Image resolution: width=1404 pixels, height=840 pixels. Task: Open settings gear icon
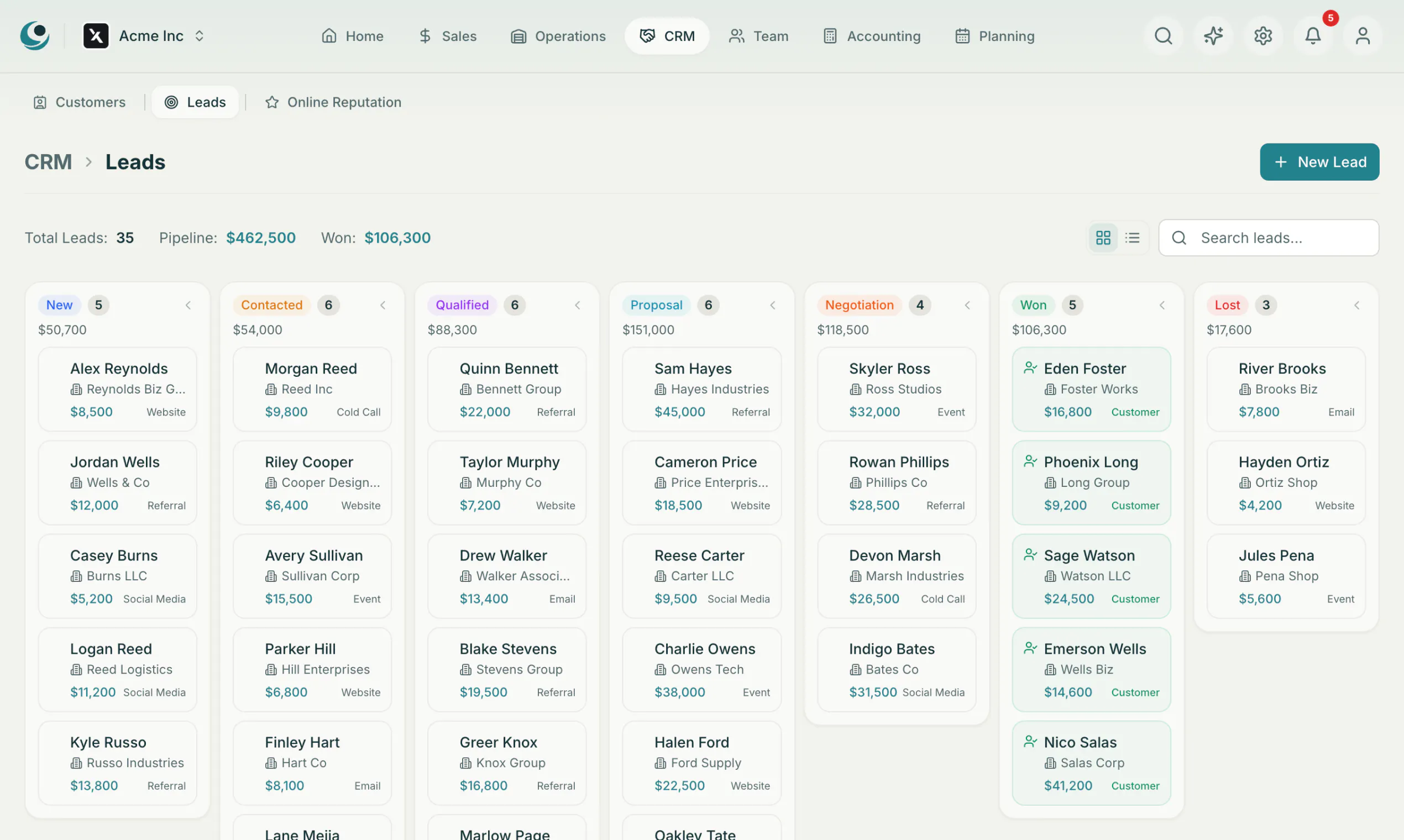pos(1262,36)
